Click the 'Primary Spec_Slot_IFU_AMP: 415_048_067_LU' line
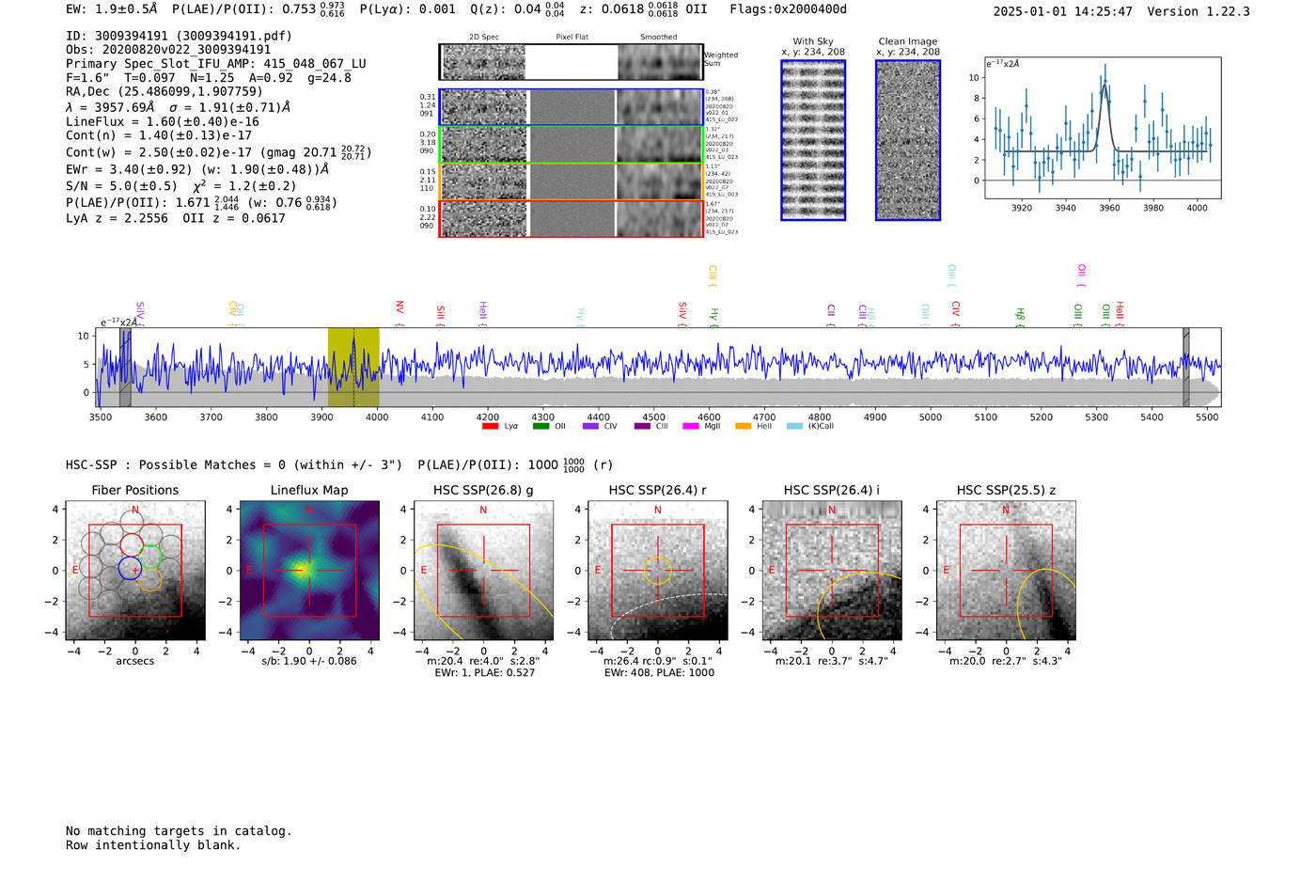The image size is (1316, 896). (x=216, y=64)
